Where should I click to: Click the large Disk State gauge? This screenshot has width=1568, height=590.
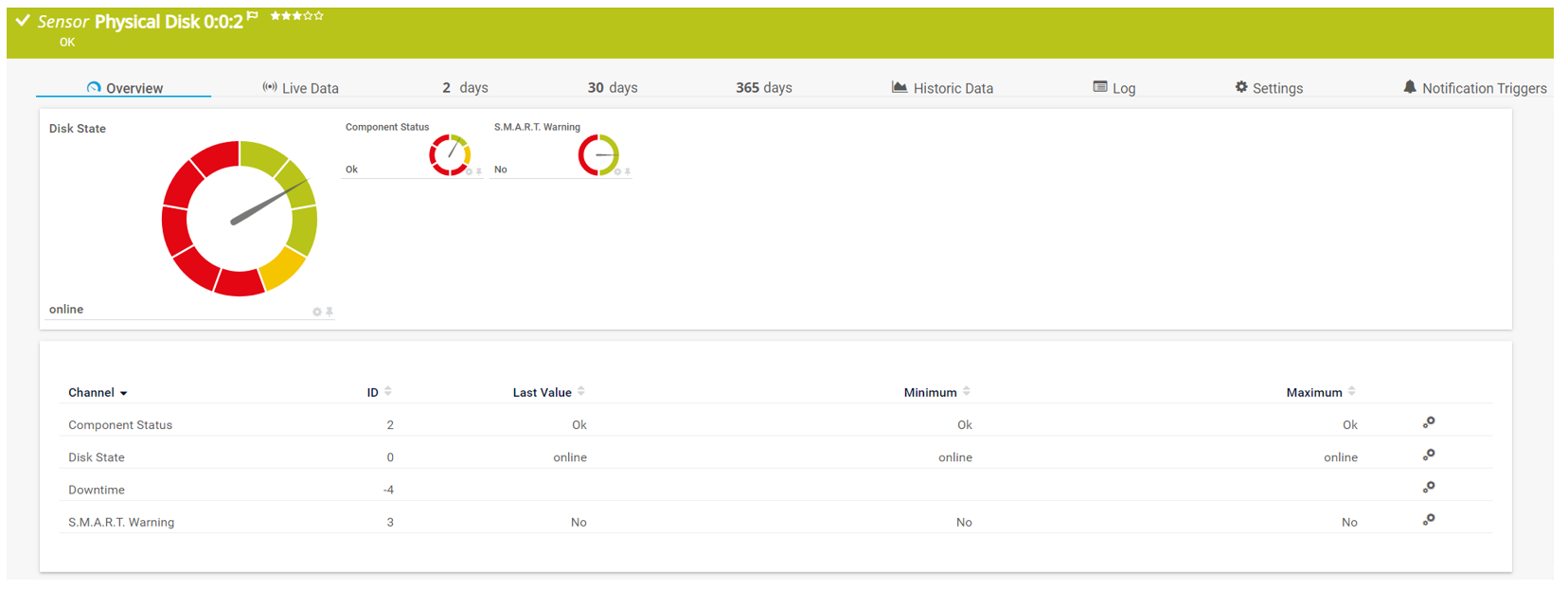pos(240,219)
